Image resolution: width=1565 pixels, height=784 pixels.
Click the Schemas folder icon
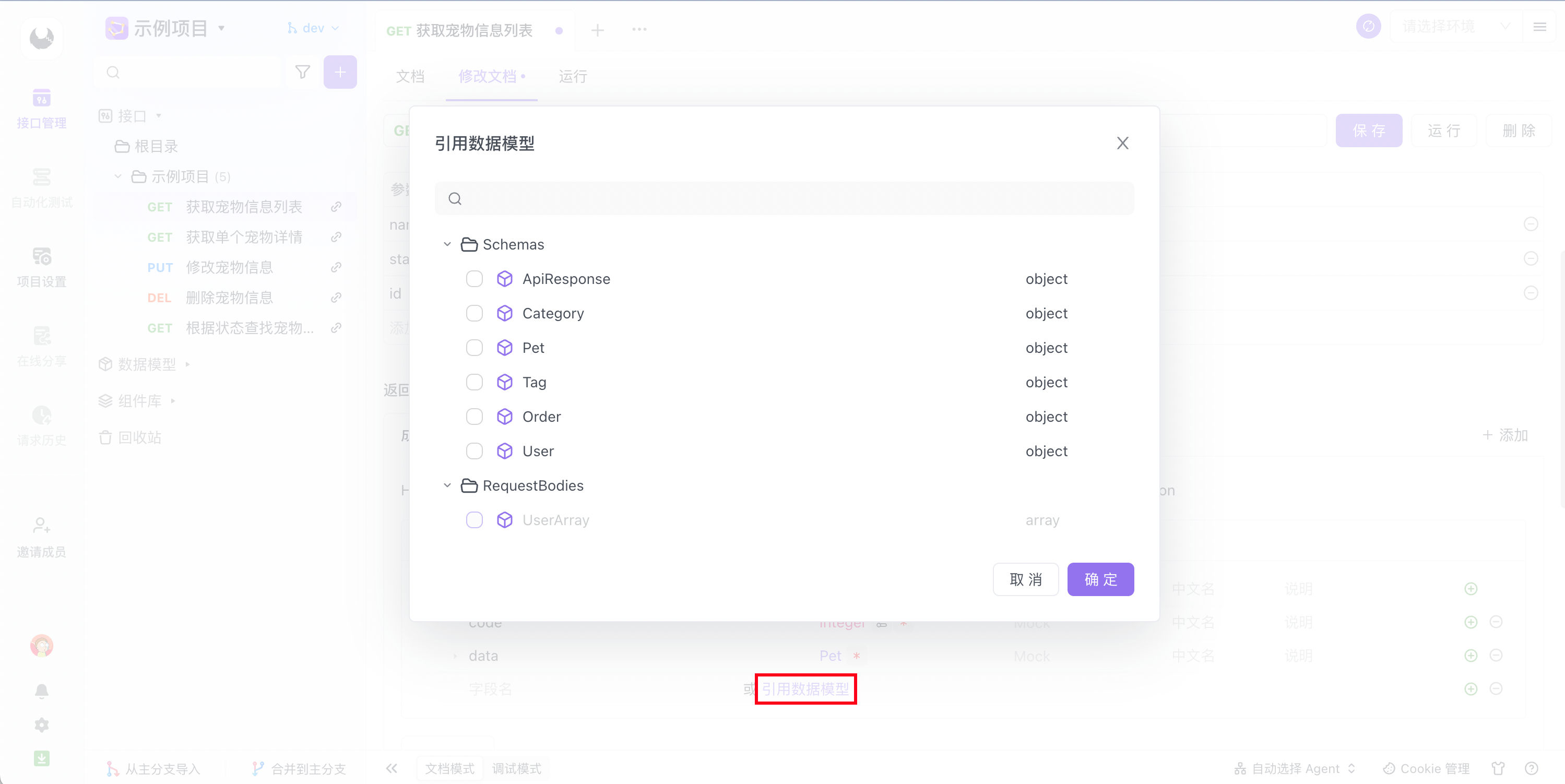click(x=469, y=244)
